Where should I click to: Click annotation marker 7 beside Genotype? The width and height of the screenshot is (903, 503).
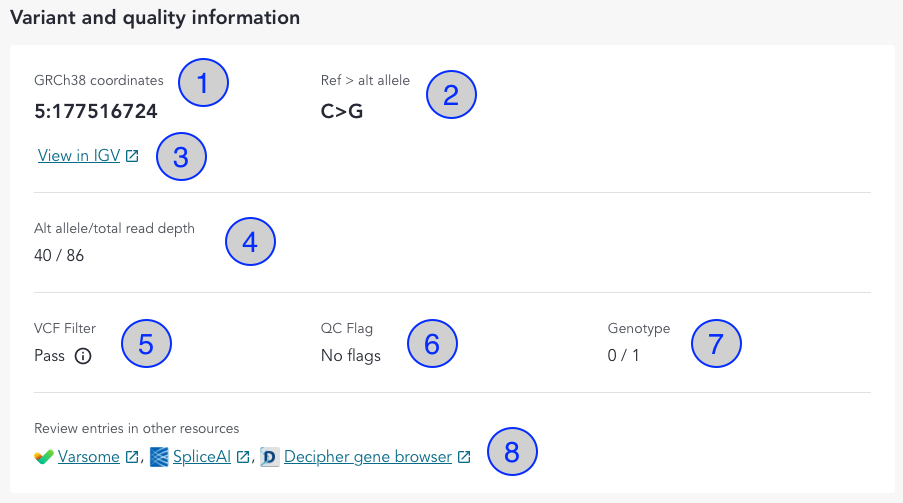click(x=717, y=343)
